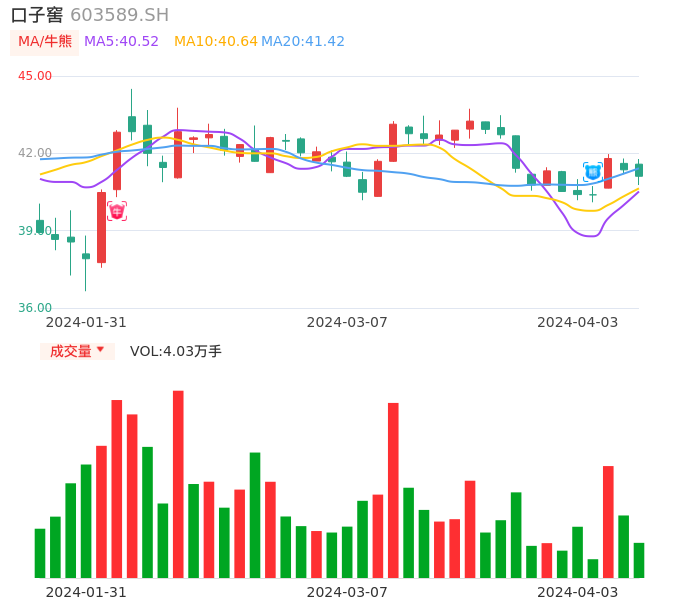The image size is (686, 606).
Task: Click the VOL:4.03万手 volume readout
Action: [176, 351]
